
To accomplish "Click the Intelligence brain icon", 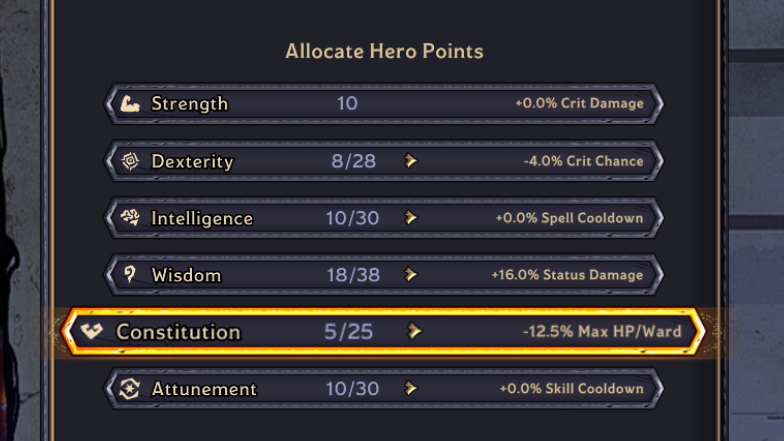I will click(x=130, y=218).
